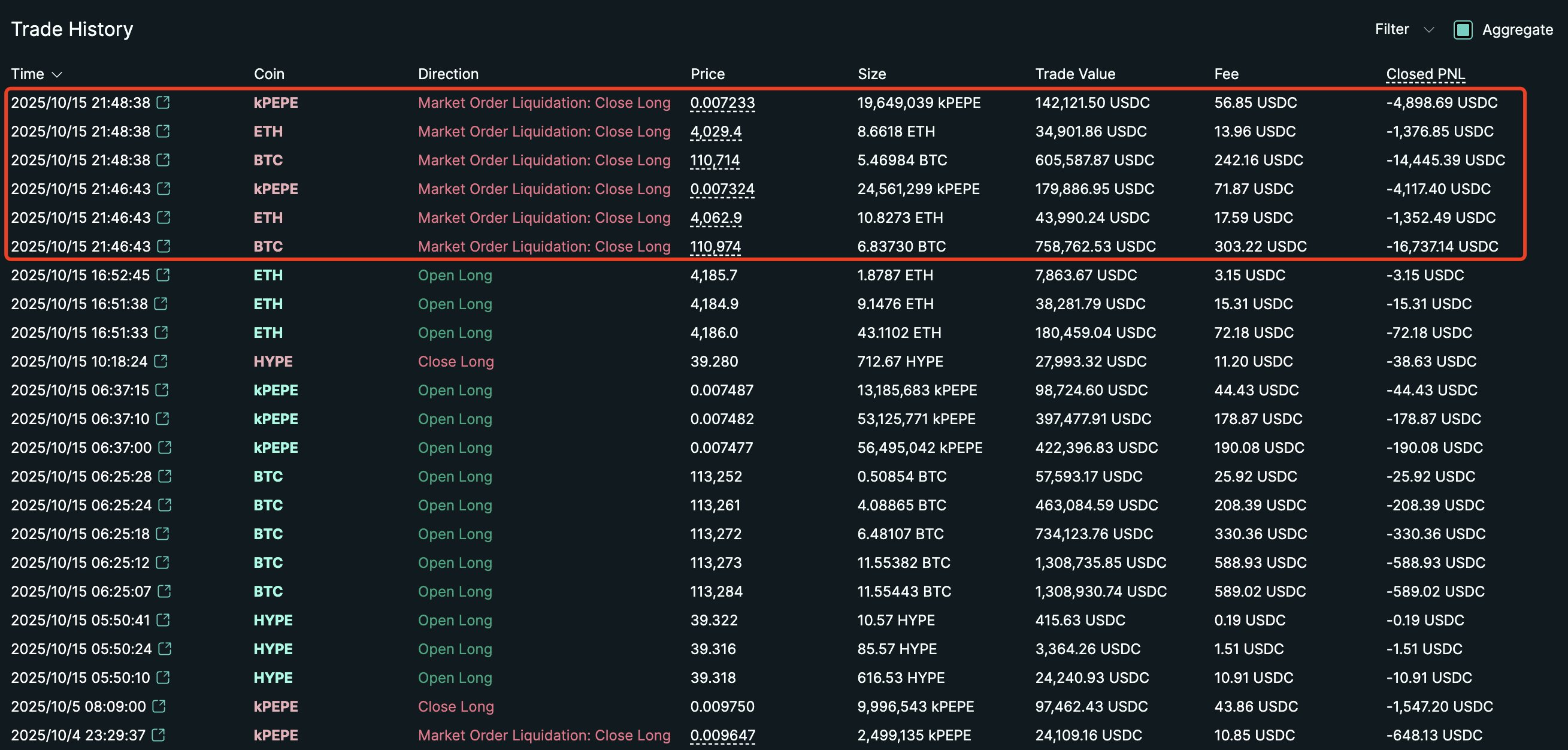Click dotted price 110,974
Viewport: 1568px width, 750px height.
point(715,246)
